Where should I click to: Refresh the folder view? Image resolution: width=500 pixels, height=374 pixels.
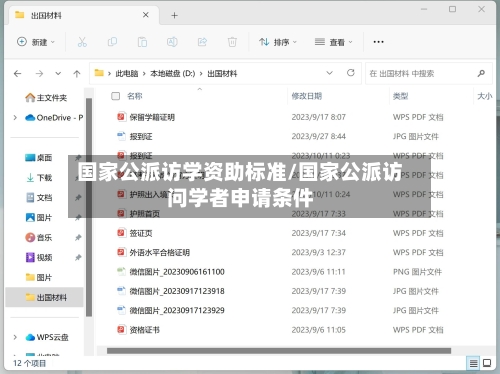pos(351,73)
